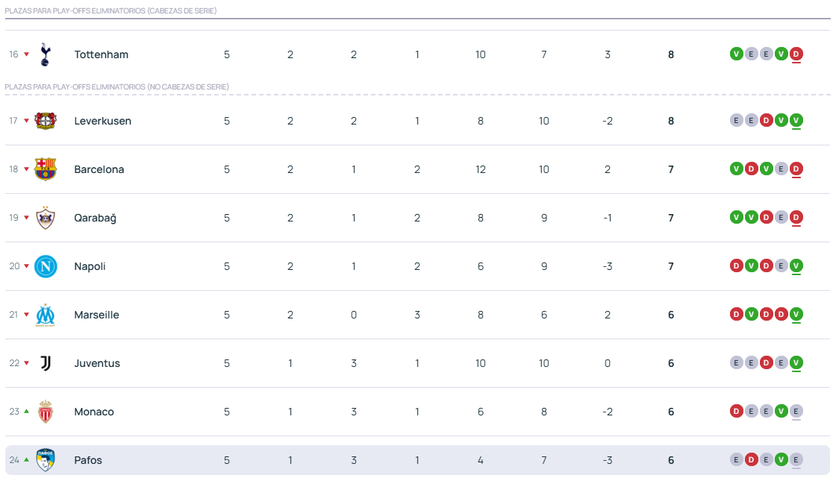The image size is (833, 481).
Task: Open the Juventus team name link
Action: click(x=97, y=363)
